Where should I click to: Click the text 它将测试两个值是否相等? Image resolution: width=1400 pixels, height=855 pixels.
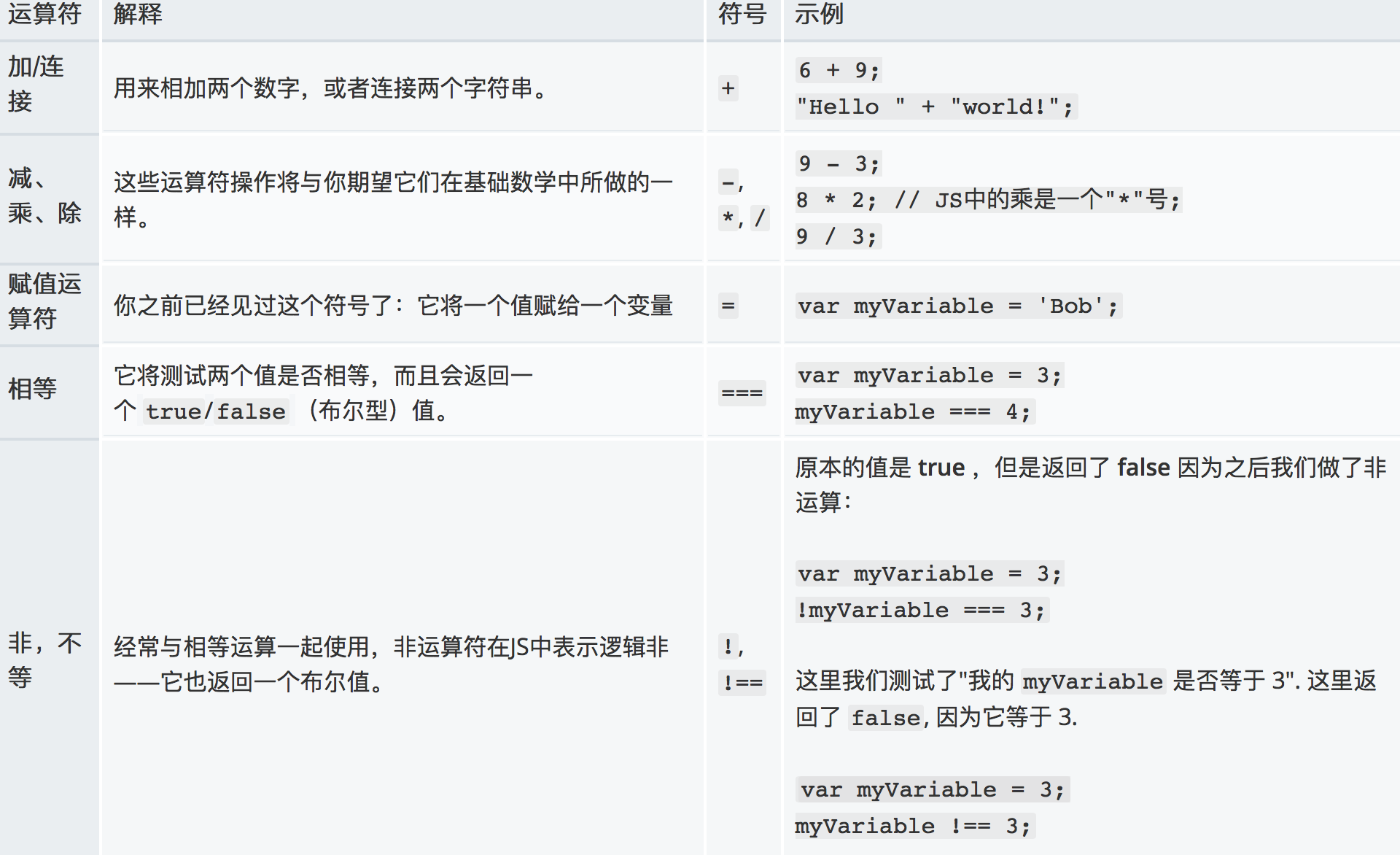tap(241, 376)
